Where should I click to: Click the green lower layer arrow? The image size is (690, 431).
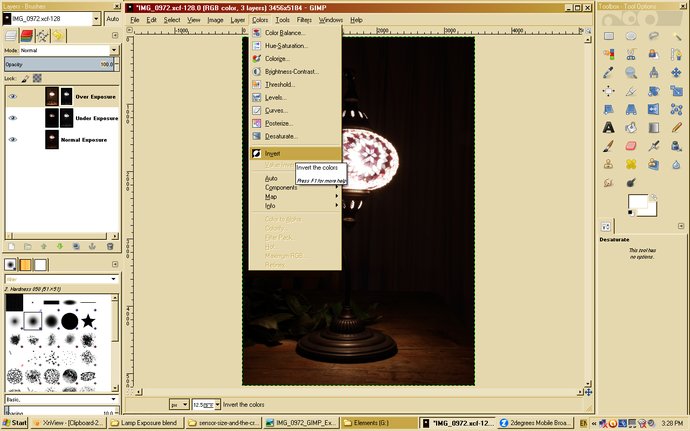60,247
